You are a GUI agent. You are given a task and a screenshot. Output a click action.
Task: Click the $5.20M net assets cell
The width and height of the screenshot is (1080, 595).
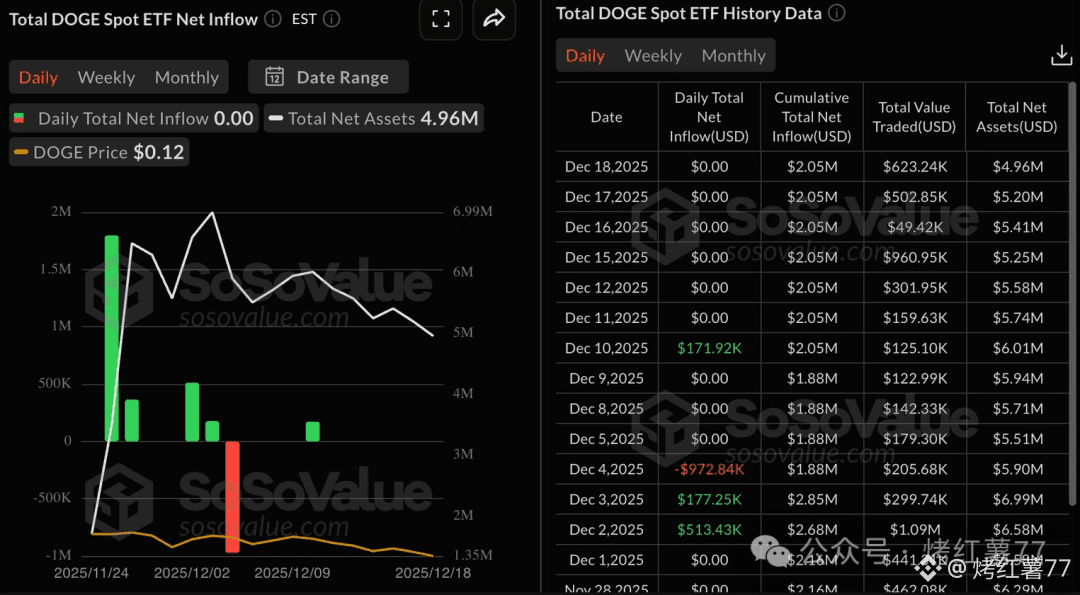[1017, 197]
